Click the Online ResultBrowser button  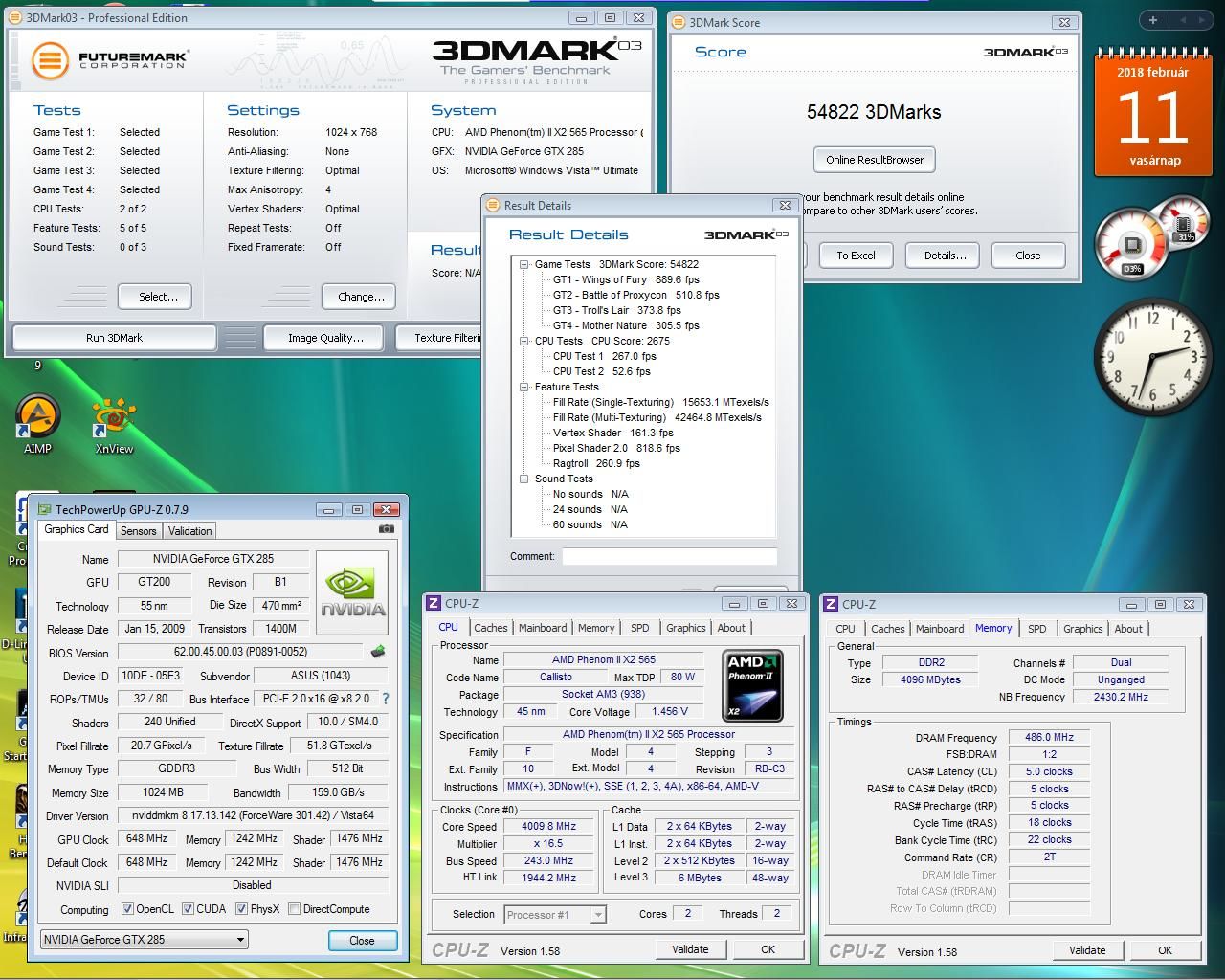click(875, 160)
